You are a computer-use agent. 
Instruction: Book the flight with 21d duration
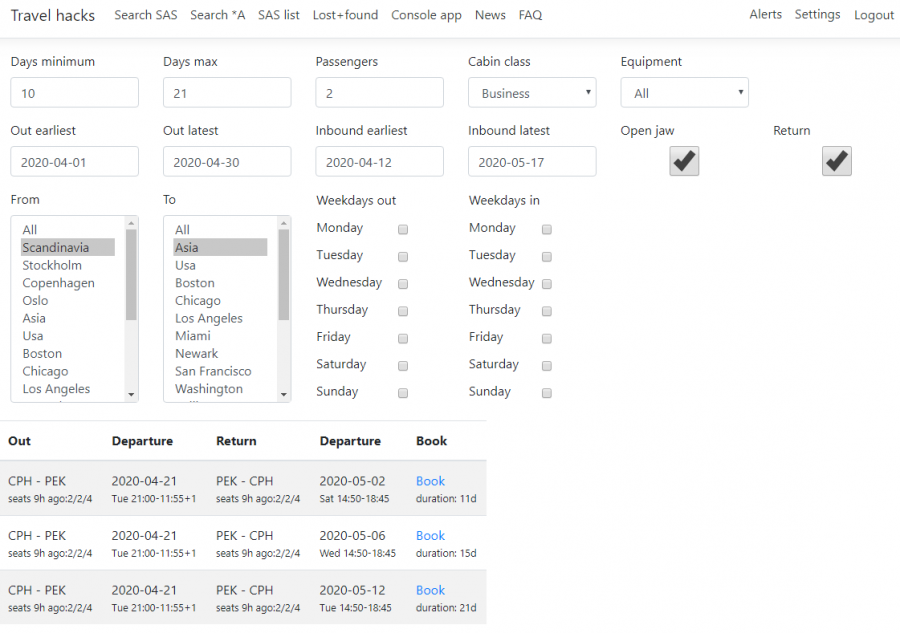[x=430, y=590]
